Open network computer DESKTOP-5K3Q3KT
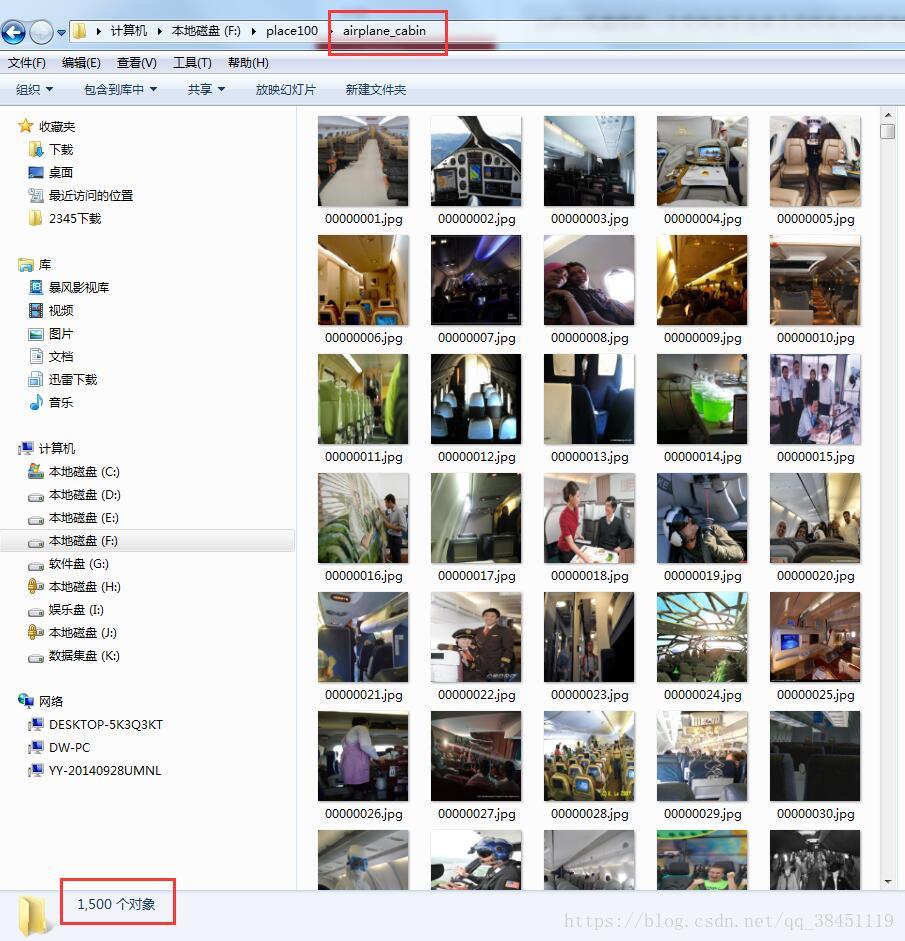The height and width of the screenshot is (941, 905). pos(106,724)
